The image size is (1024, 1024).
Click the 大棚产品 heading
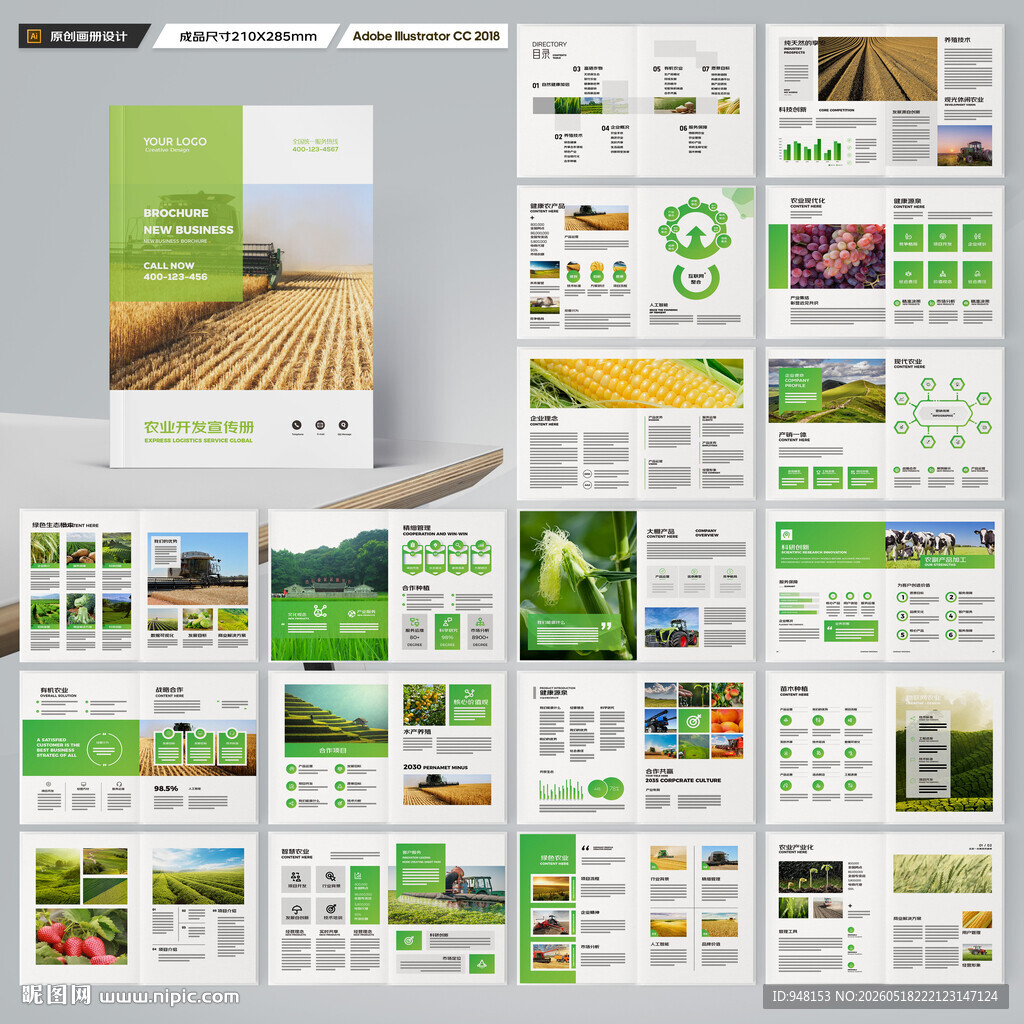pyautogui.click(x=660, y=532)
